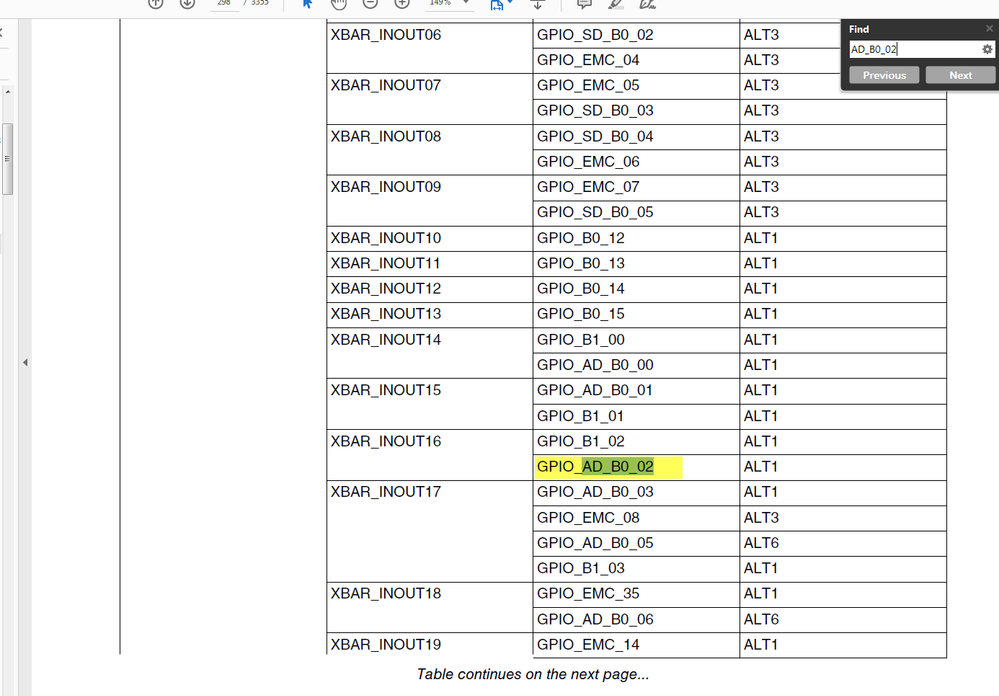The width and height of the screenshot is (999, 696).
Task: Click the GPIO_EMC_14 cell
Action: (636, 644)
